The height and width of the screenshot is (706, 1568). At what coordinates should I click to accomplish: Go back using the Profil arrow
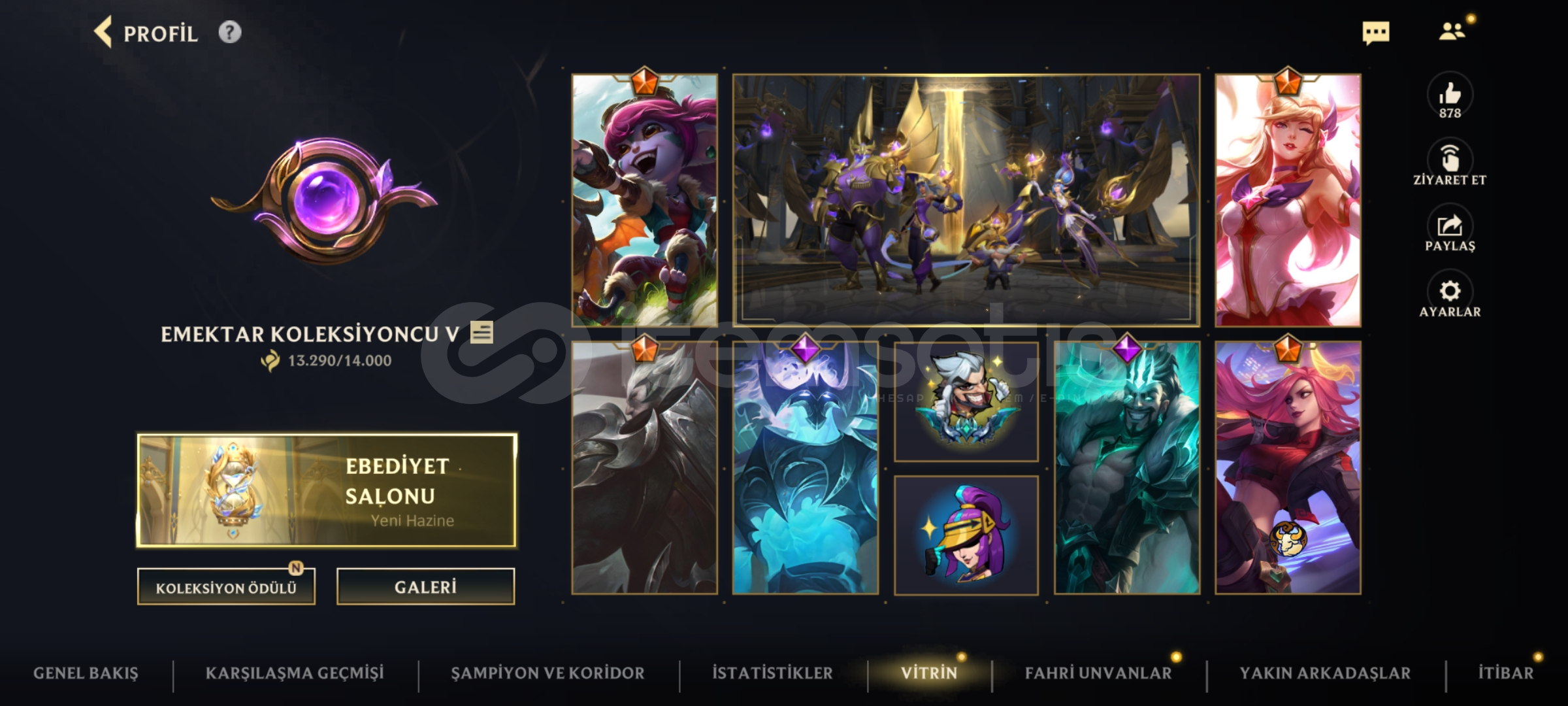click(x=103, y=32)
